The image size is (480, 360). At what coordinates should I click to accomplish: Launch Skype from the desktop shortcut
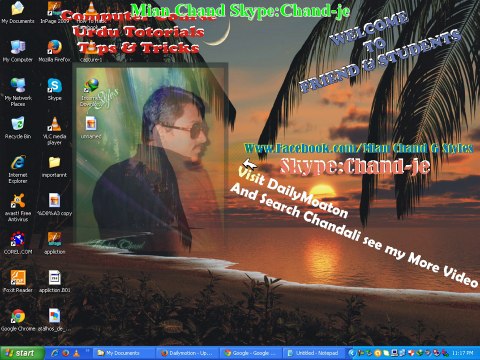coord(54,89)
